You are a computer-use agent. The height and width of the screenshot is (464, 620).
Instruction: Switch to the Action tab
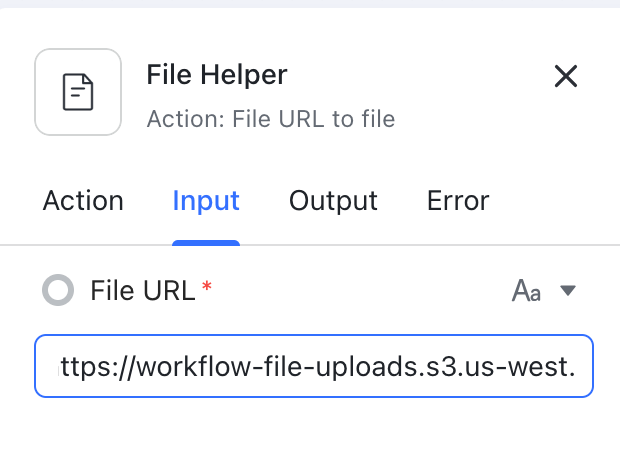[x=83, y=201]
